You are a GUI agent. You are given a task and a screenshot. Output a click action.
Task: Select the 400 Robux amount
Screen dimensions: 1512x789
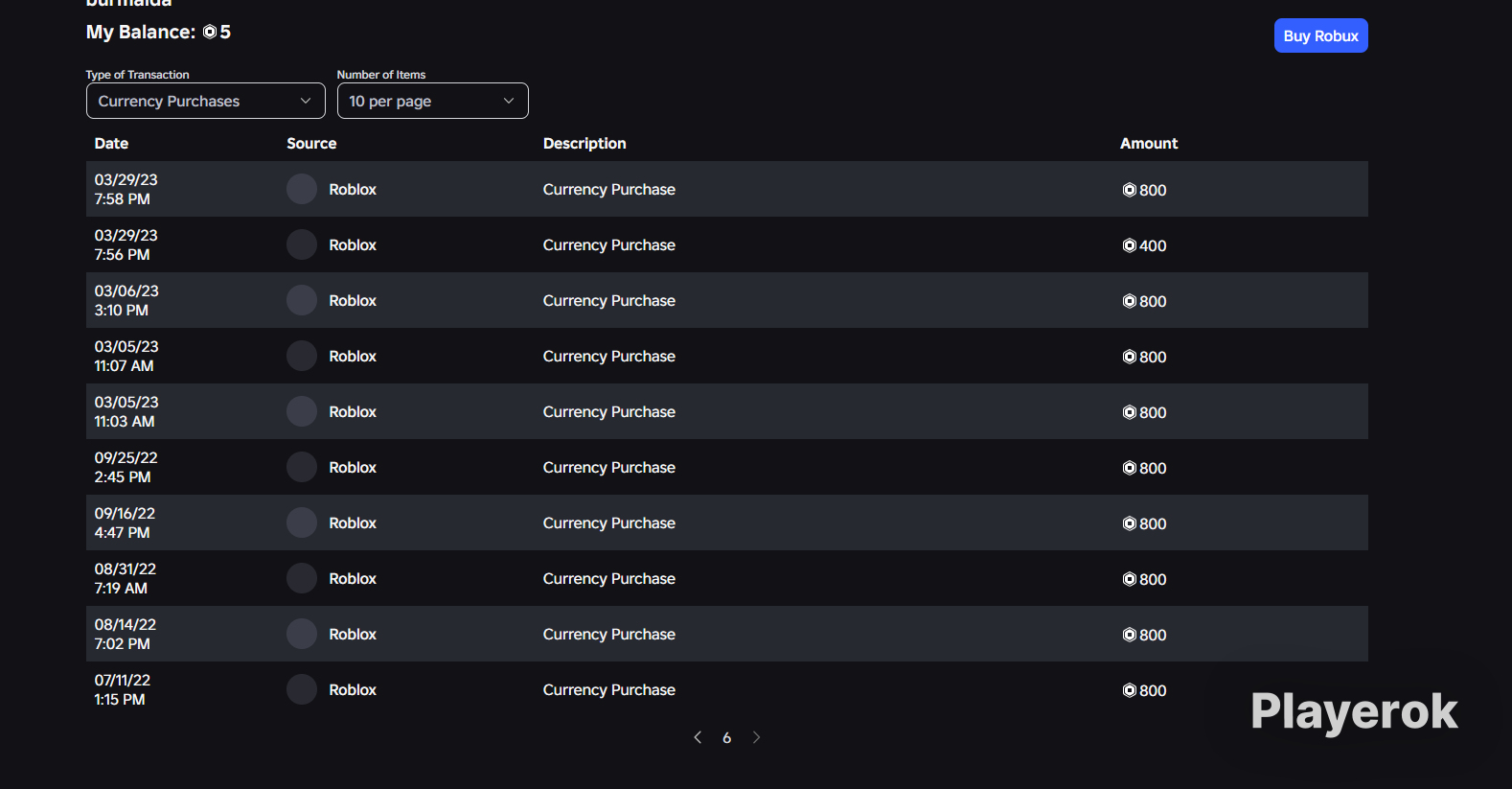(1153, 245)
